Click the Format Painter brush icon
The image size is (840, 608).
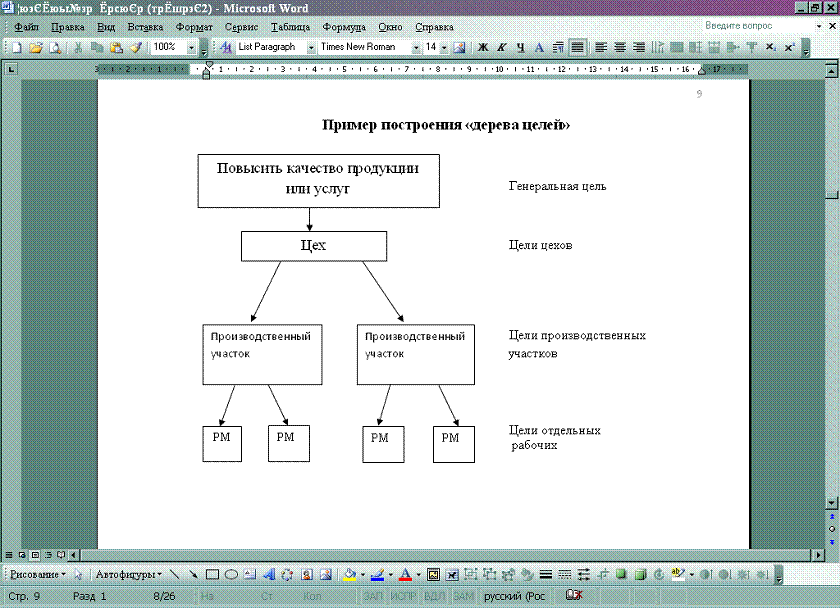(135, 47)
